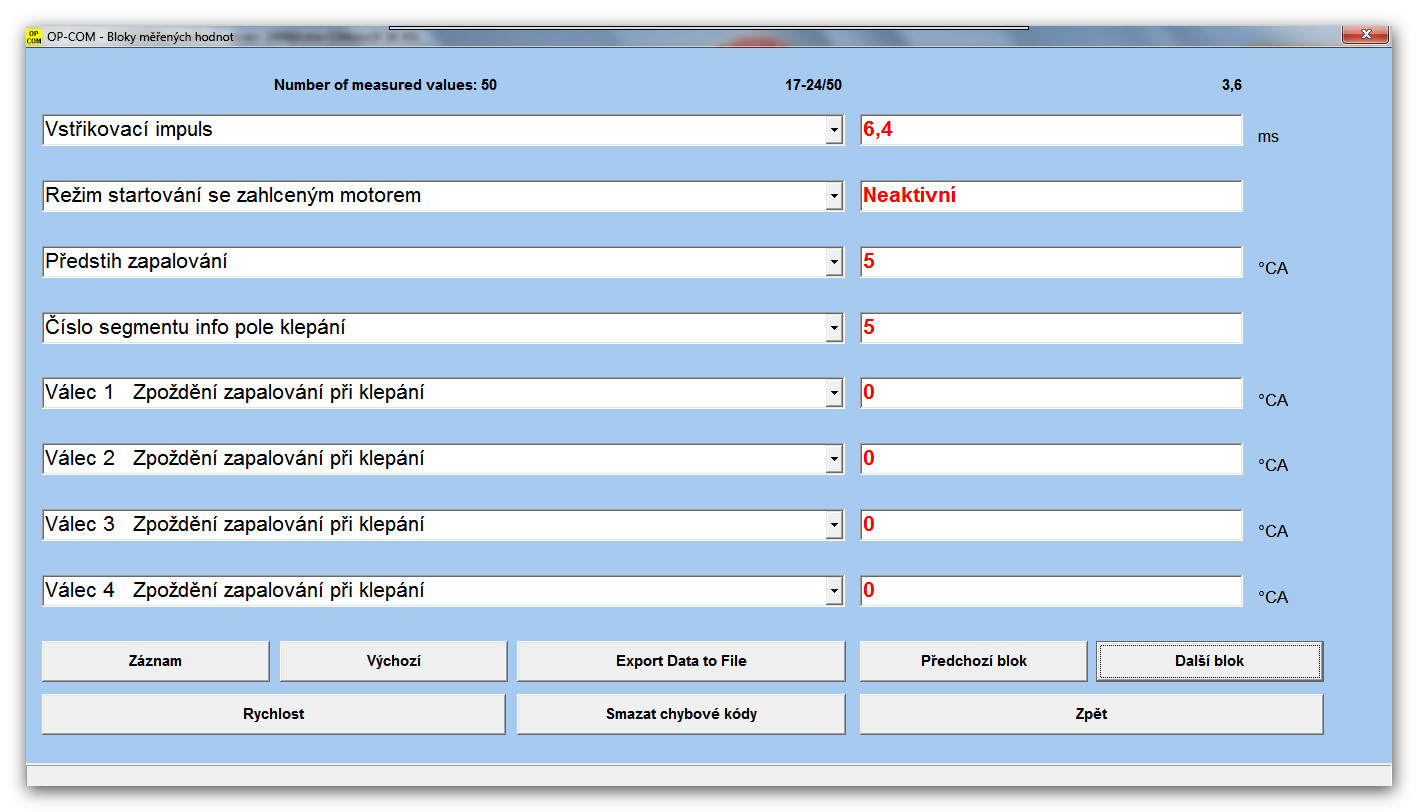Screen dimensions: 1418x812
Task: Open the Vstřikovací impuls dropdown arrow
Action: (x=834, y=131)
